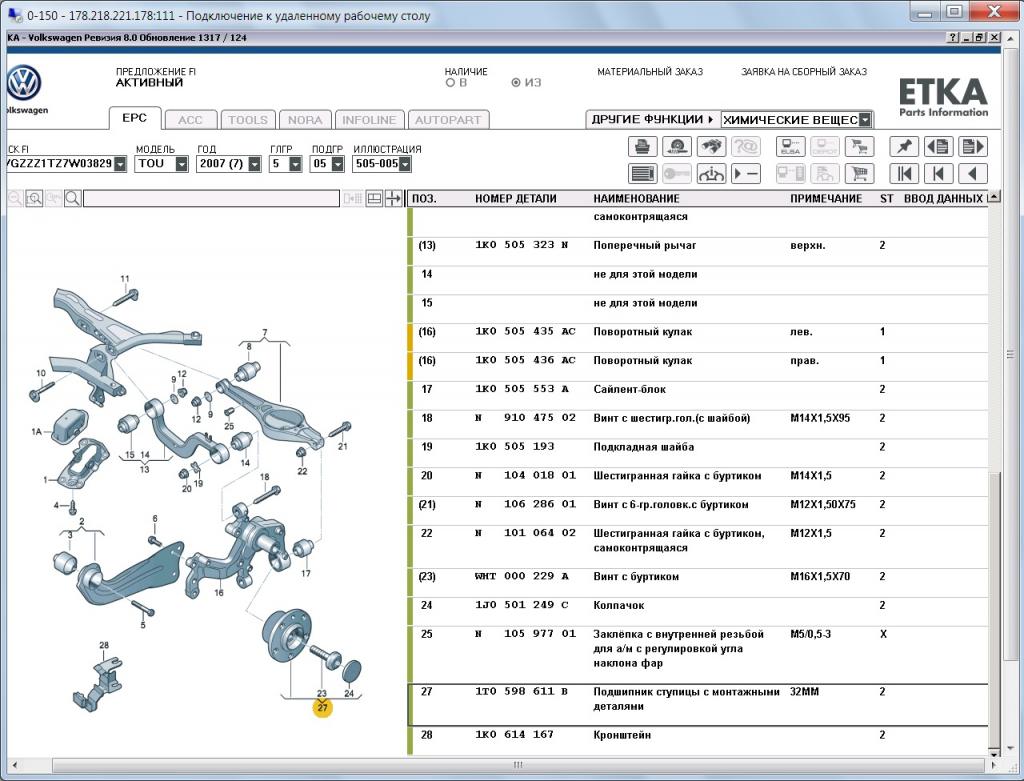
Task: Select part N 910 475 02
Action: 526,418
